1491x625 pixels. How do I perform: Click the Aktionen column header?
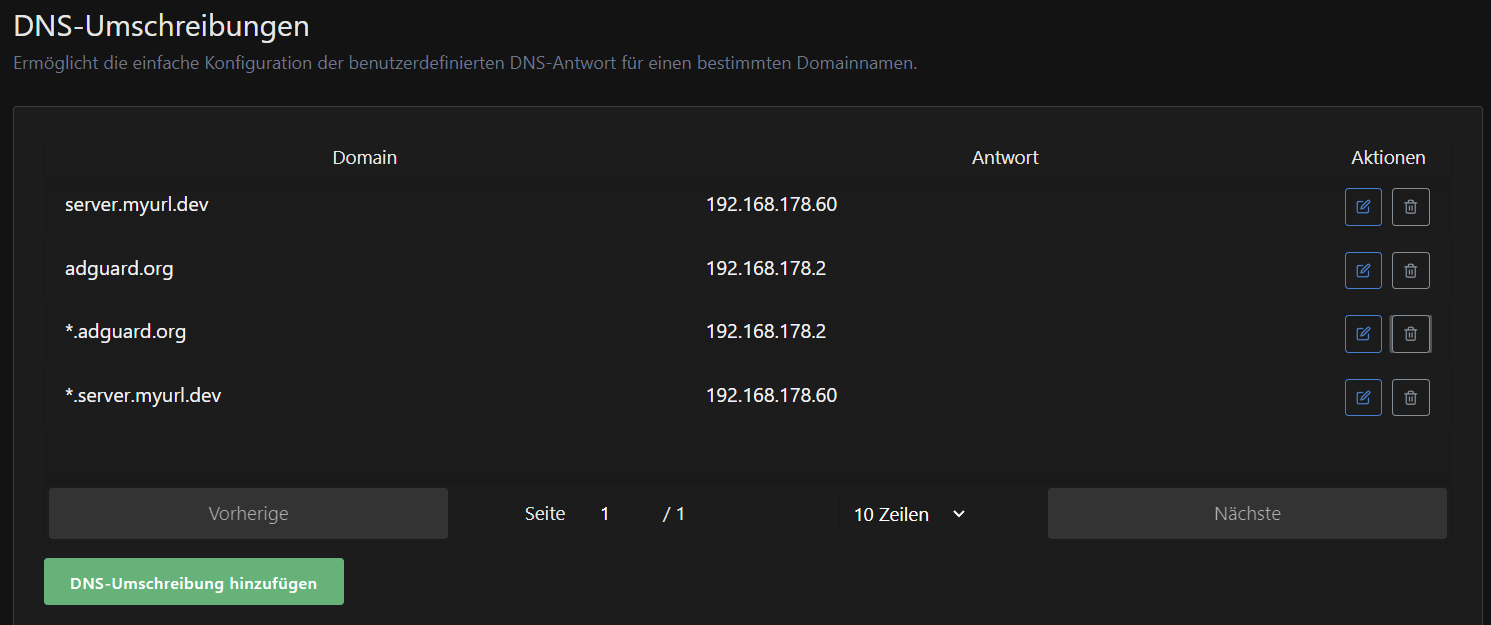pos(1387,158)
